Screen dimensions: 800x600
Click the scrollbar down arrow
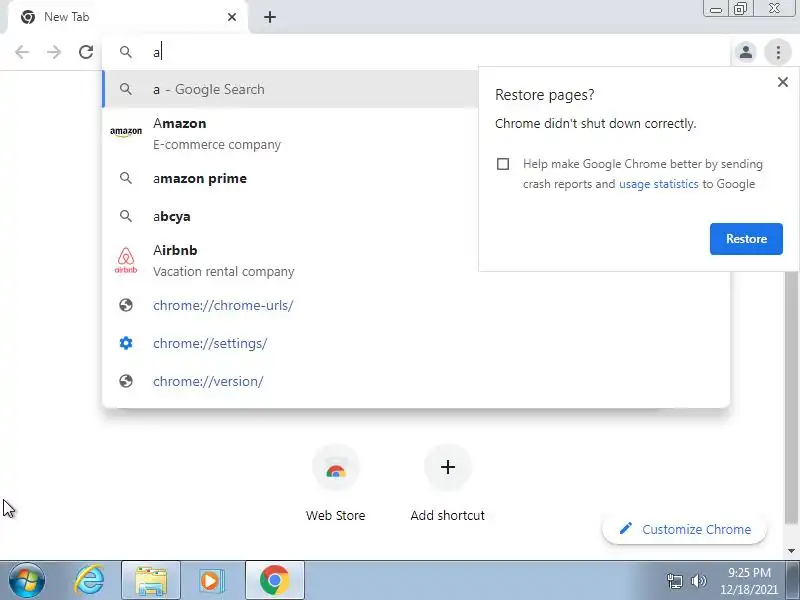(x=791, y=551)
